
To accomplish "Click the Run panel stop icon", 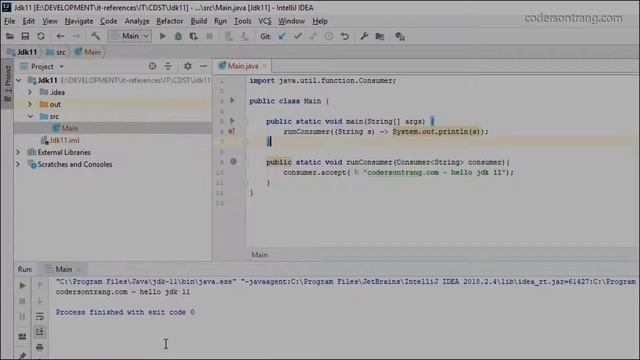I will point(22,301).
